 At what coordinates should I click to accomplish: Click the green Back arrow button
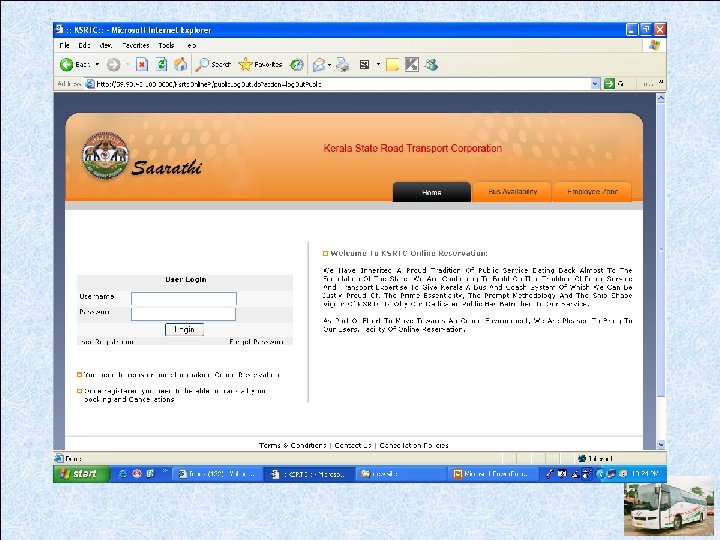tap(67, 65)
